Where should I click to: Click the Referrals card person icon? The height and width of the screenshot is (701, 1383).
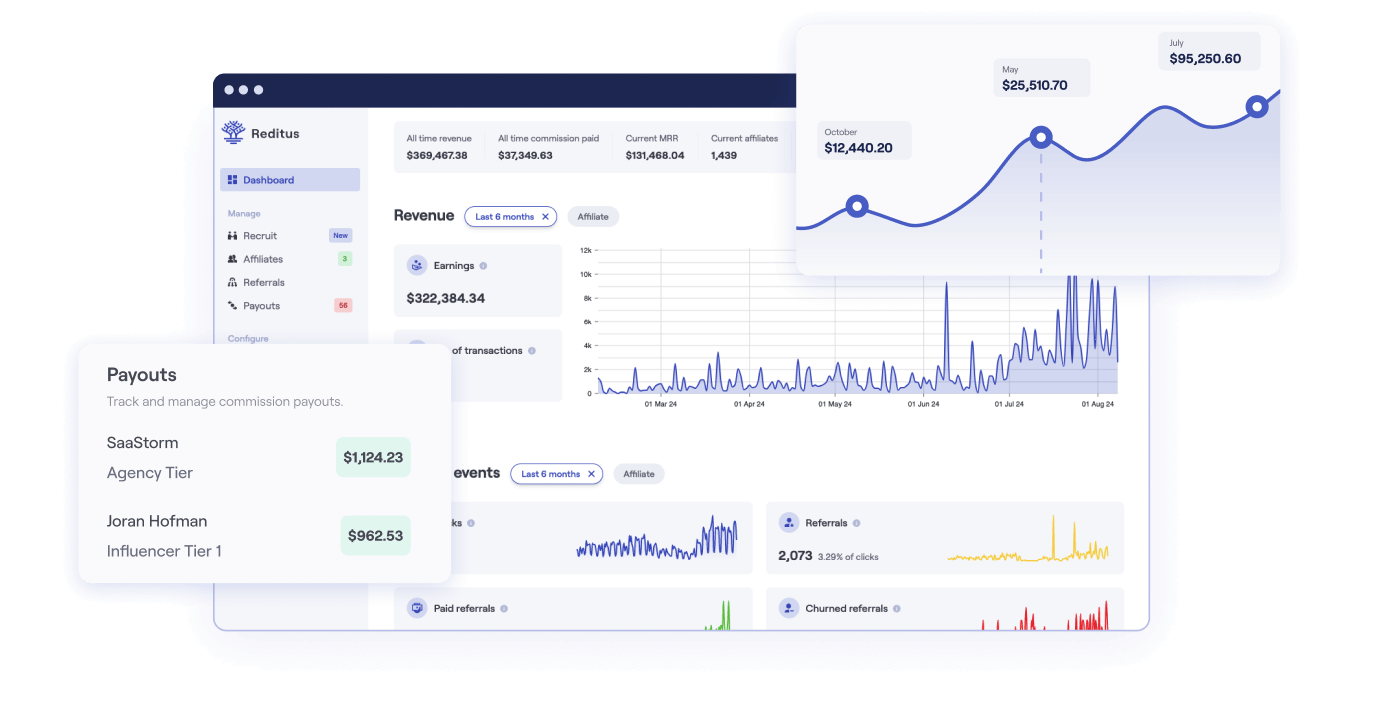coord(789,523)
